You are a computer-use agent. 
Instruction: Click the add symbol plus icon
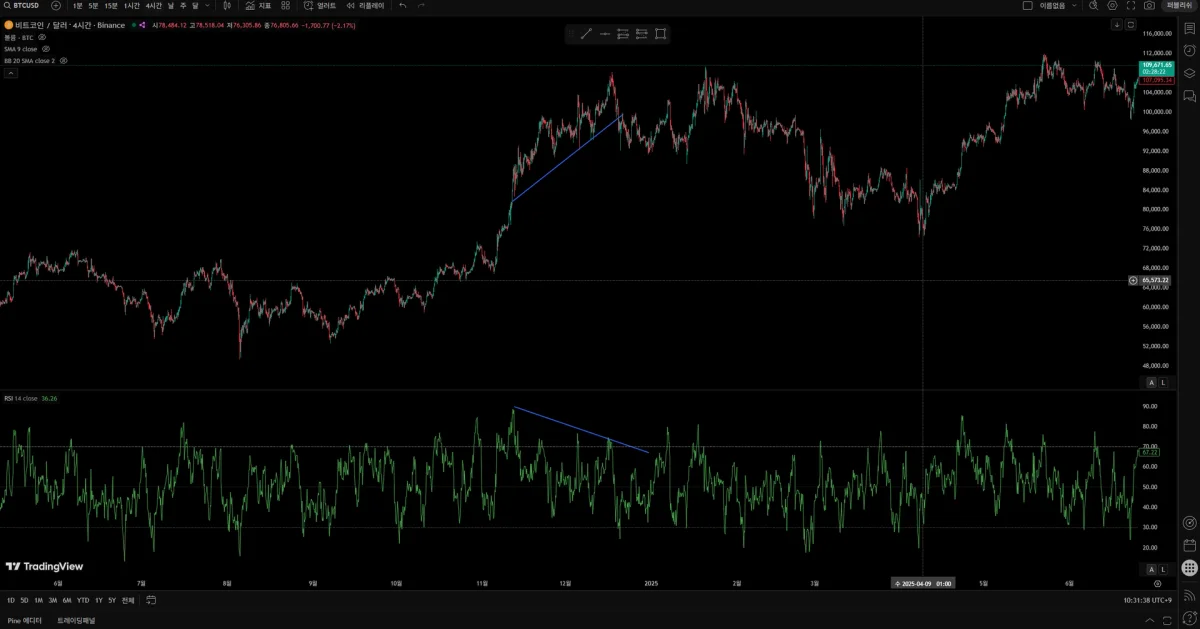[x=56, y=5]
